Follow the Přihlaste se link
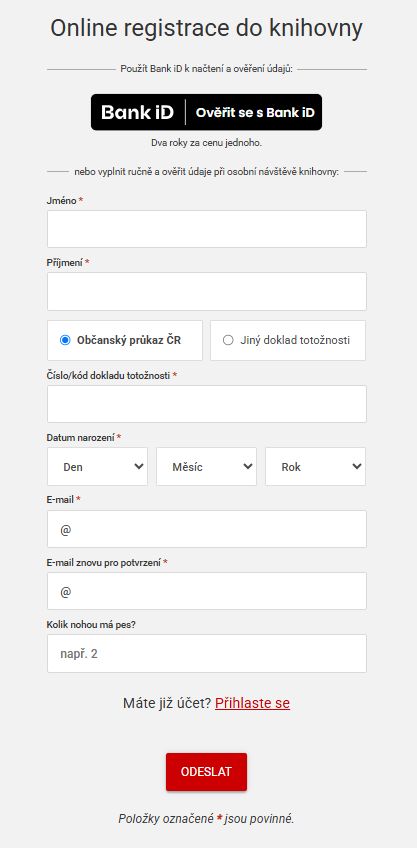The image size is (417, 848). 253,703
